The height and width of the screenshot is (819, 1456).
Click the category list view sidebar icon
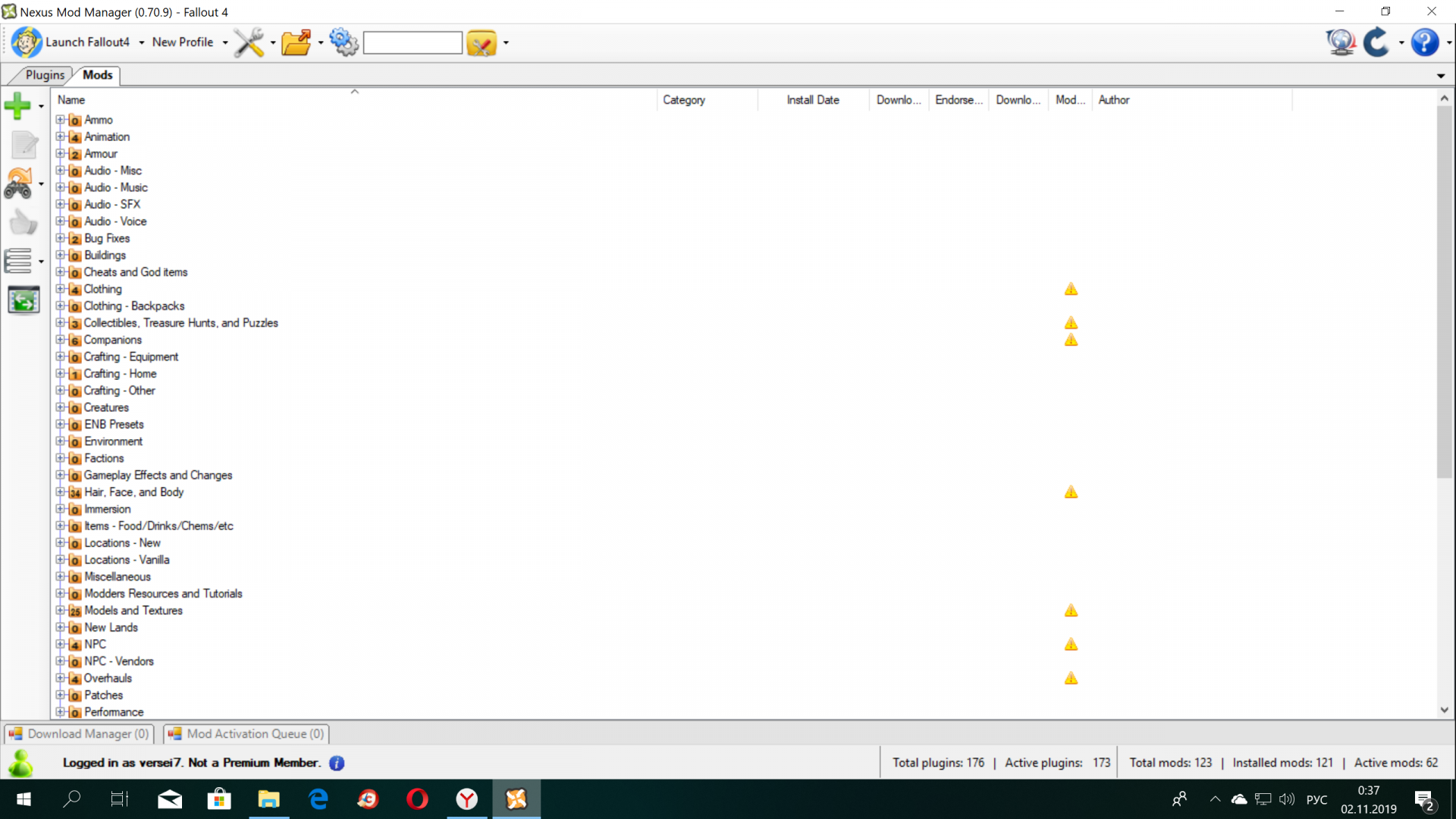[18, 261]
